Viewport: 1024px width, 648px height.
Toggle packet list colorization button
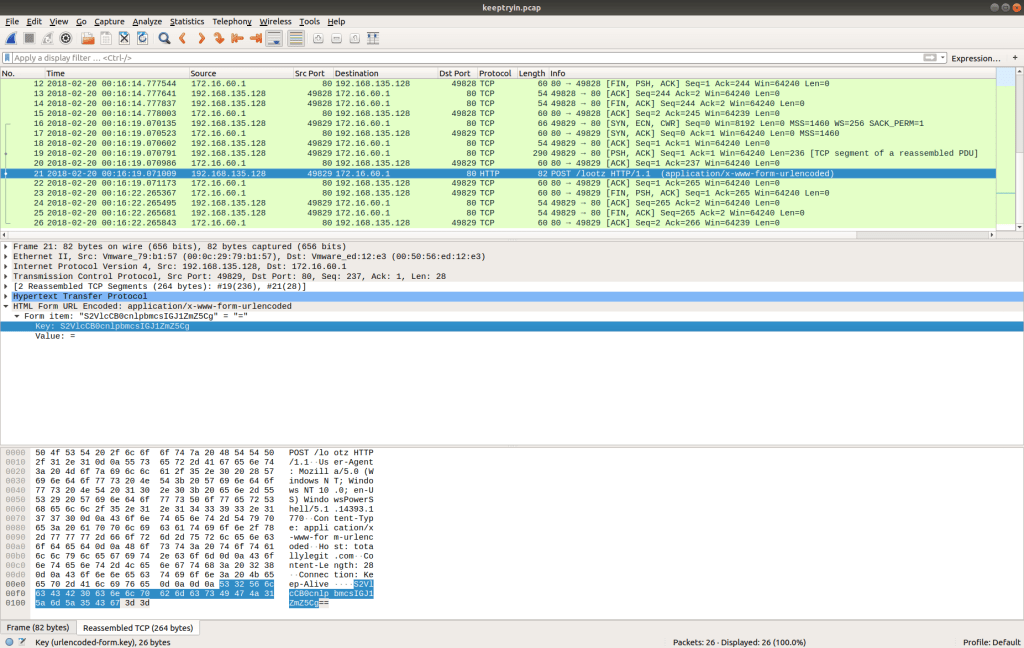[x=296, y=38]
